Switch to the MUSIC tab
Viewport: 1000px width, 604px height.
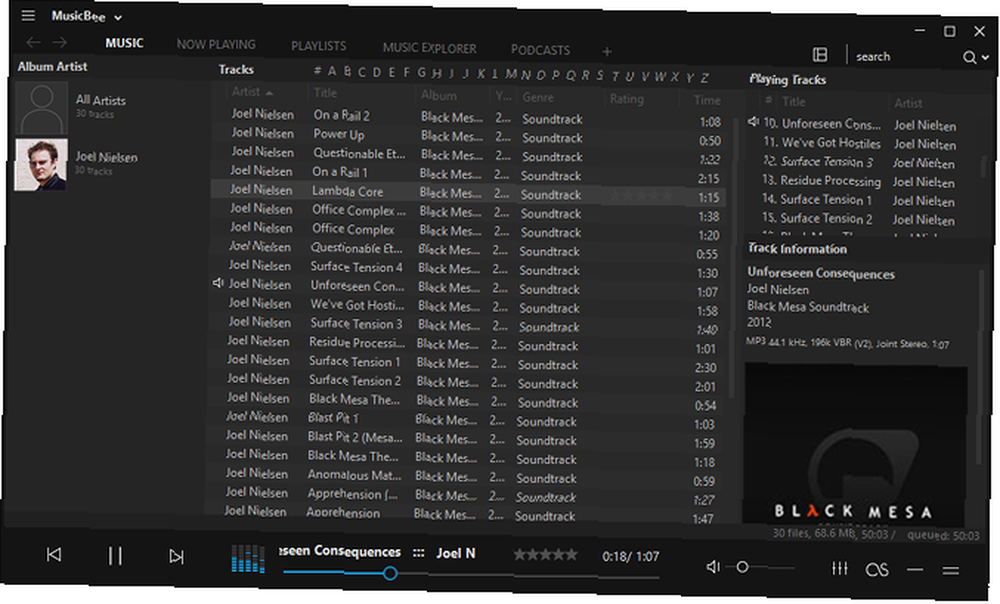pyautogui.click(x=124, y=43)
